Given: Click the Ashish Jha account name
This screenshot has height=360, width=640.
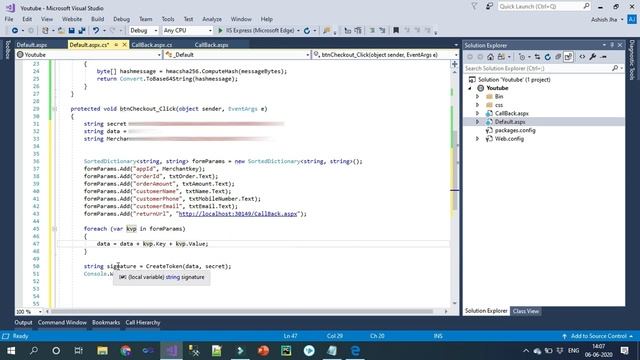Looking at the screenshot, I should coord(604,19).
